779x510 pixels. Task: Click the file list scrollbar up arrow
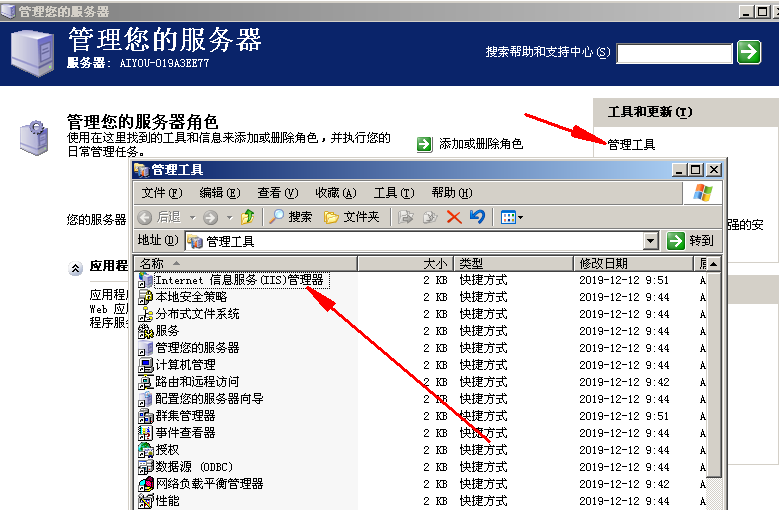714,264
